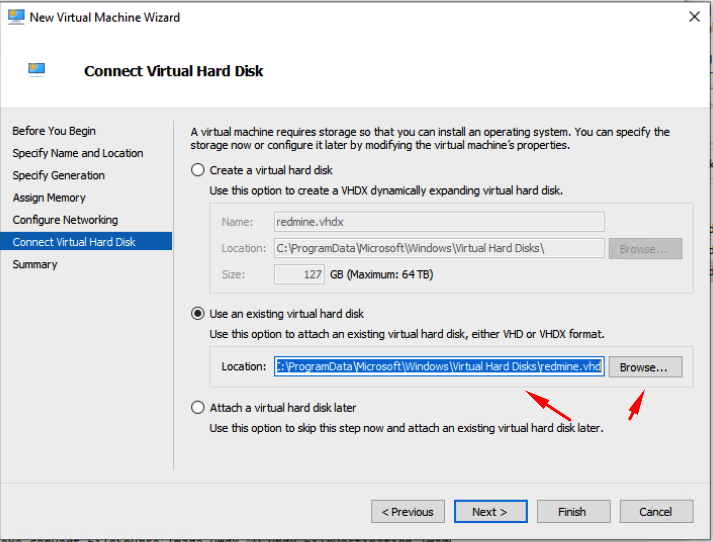This screenshot has width=713, height=542.
Task: Open the 'Configure Networking' step
Action: point(65,220)
